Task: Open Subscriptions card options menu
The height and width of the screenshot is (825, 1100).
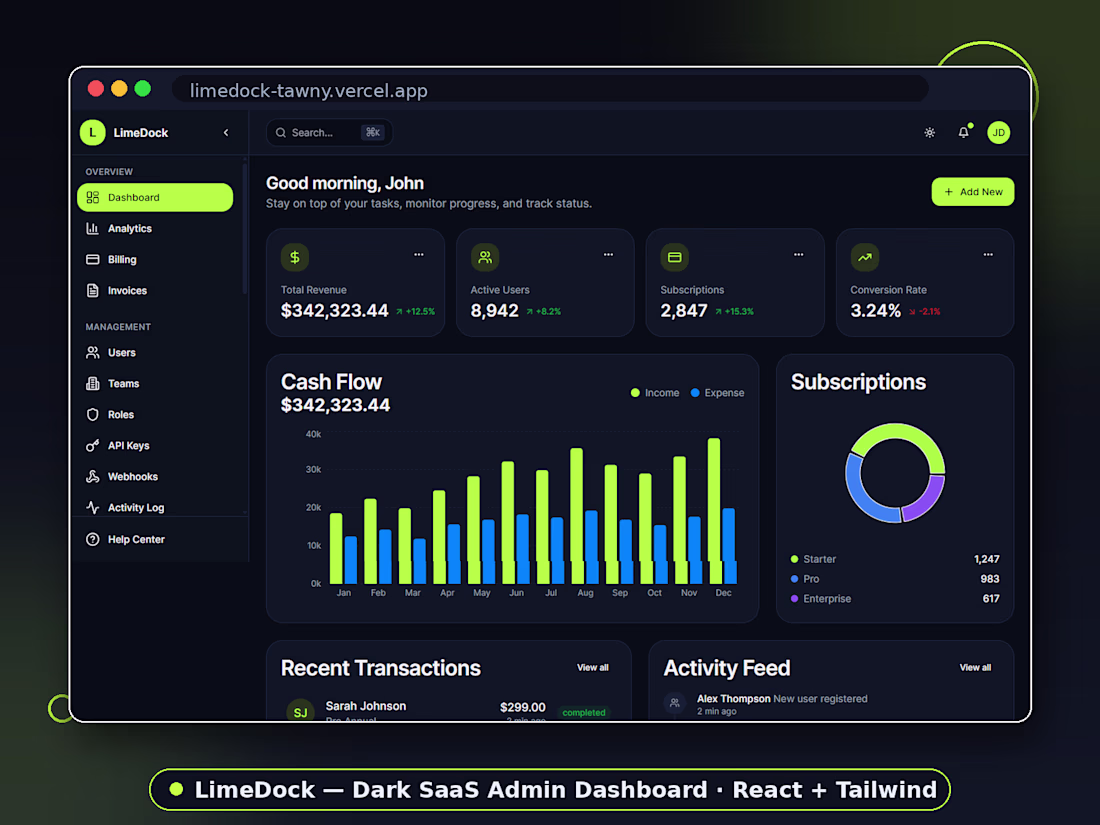Action: pos(798,255)
